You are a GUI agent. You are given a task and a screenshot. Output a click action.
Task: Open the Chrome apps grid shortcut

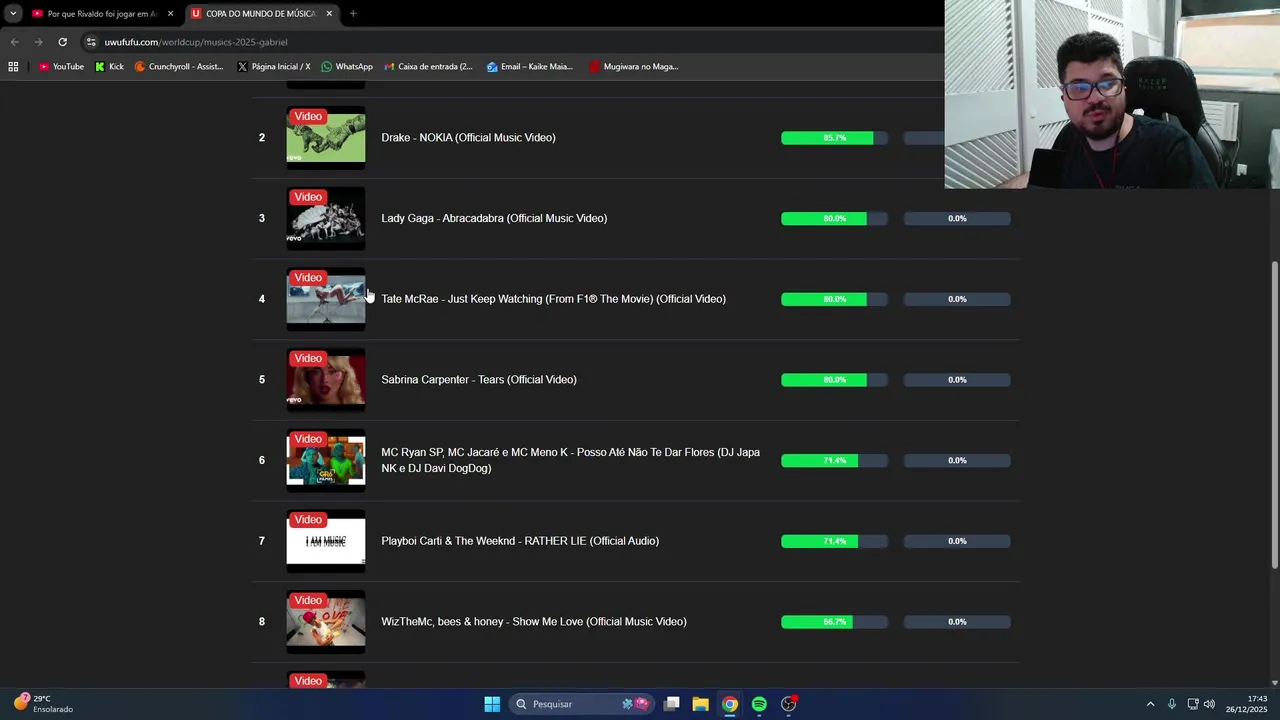[x=13, y=67]
